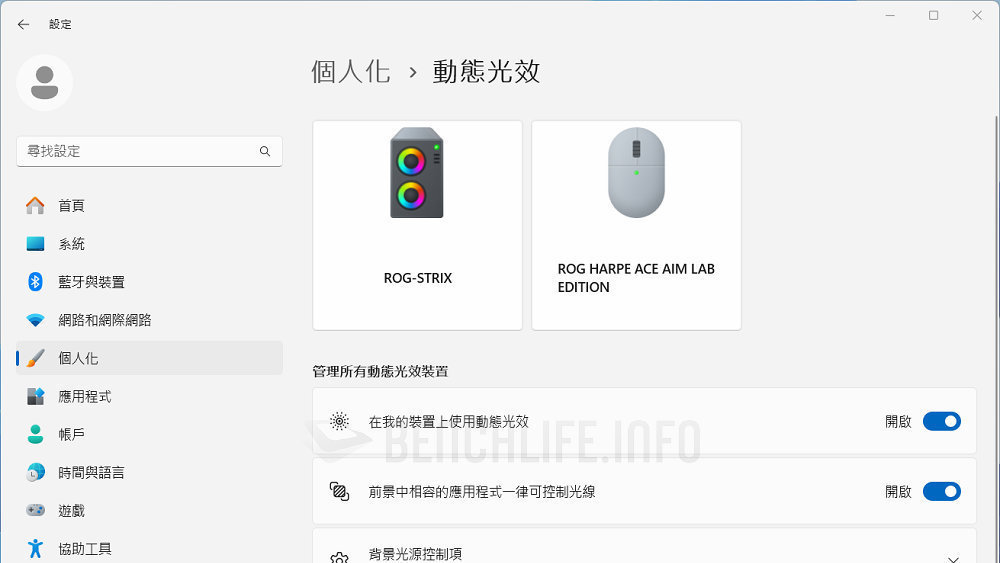Open ROG HARPE ACE AIM LAB EDITION card
The height and width of the screenshot is (563, 1000).
(636, 225)
